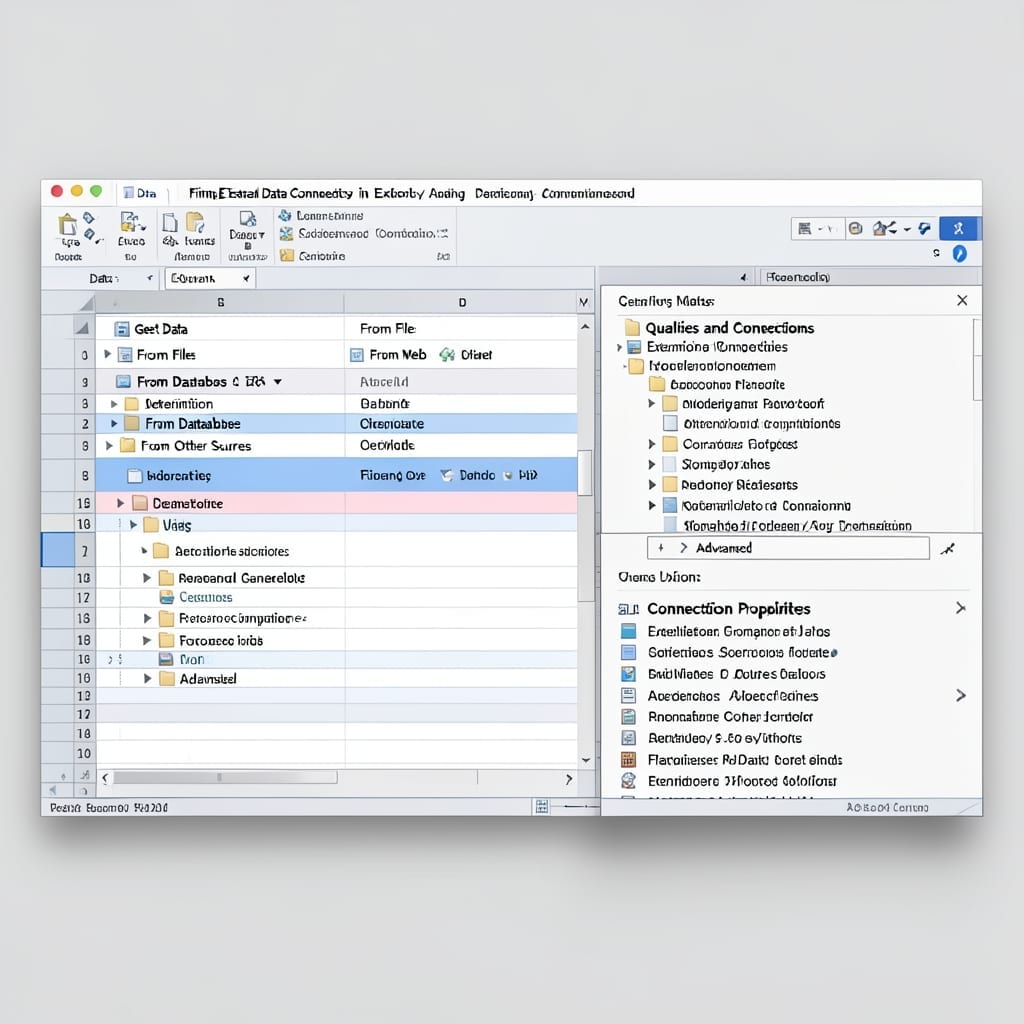Click the Get Data sheet icon

pyautogui.click(x=121, y=328)
